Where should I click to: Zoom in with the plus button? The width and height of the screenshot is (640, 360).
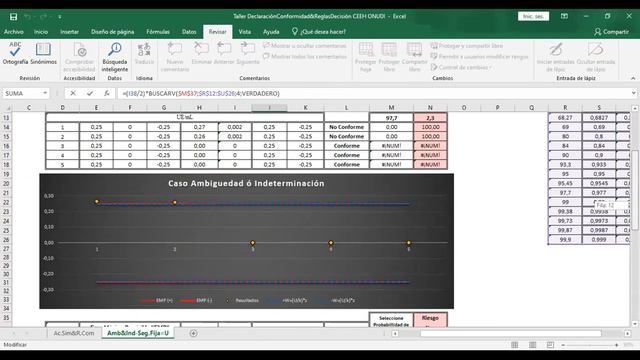(x=616, y=345)
